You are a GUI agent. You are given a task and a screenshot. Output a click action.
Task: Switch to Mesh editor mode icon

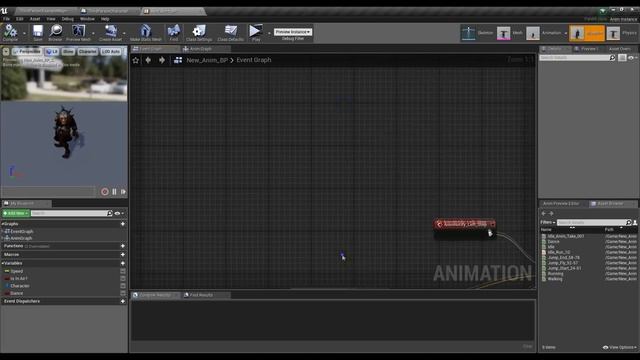[x=503, y=33]
